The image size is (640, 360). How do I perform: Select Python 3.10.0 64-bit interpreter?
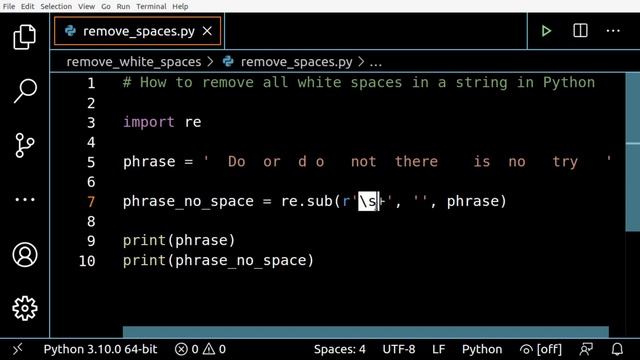click(x=100, y=349)
